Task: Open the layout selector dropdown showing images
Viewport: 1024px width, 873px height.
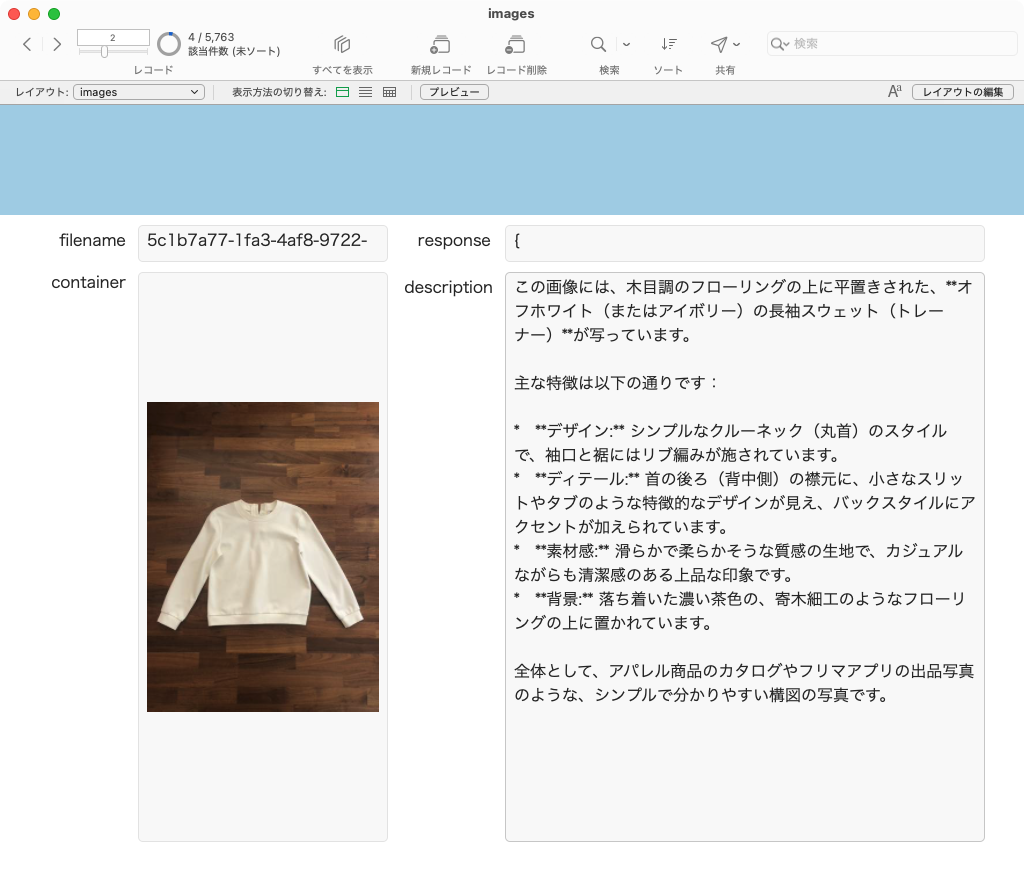Action: (x=138, y=92)
